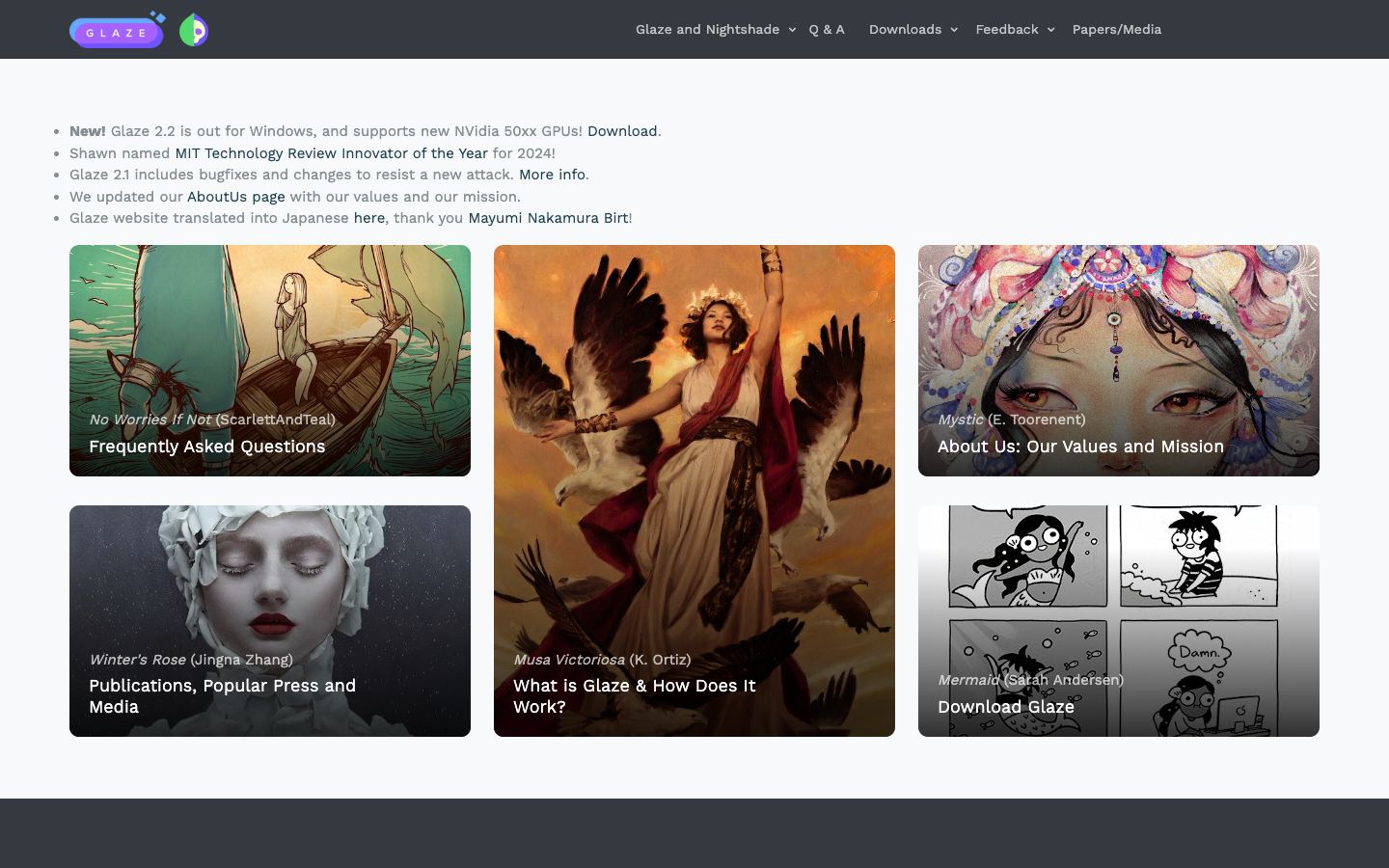Click the purple Glaze logo
The height and width of the screenshot is (868, 1389).
(118, 30)
